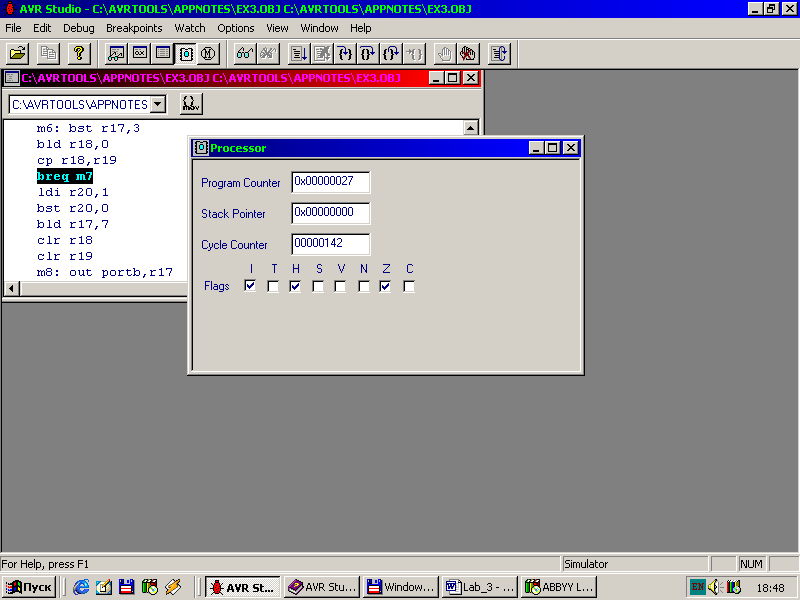800x600 pixels.
Task: Toggle the V flag checkbox
Action: tap(340, 286)
